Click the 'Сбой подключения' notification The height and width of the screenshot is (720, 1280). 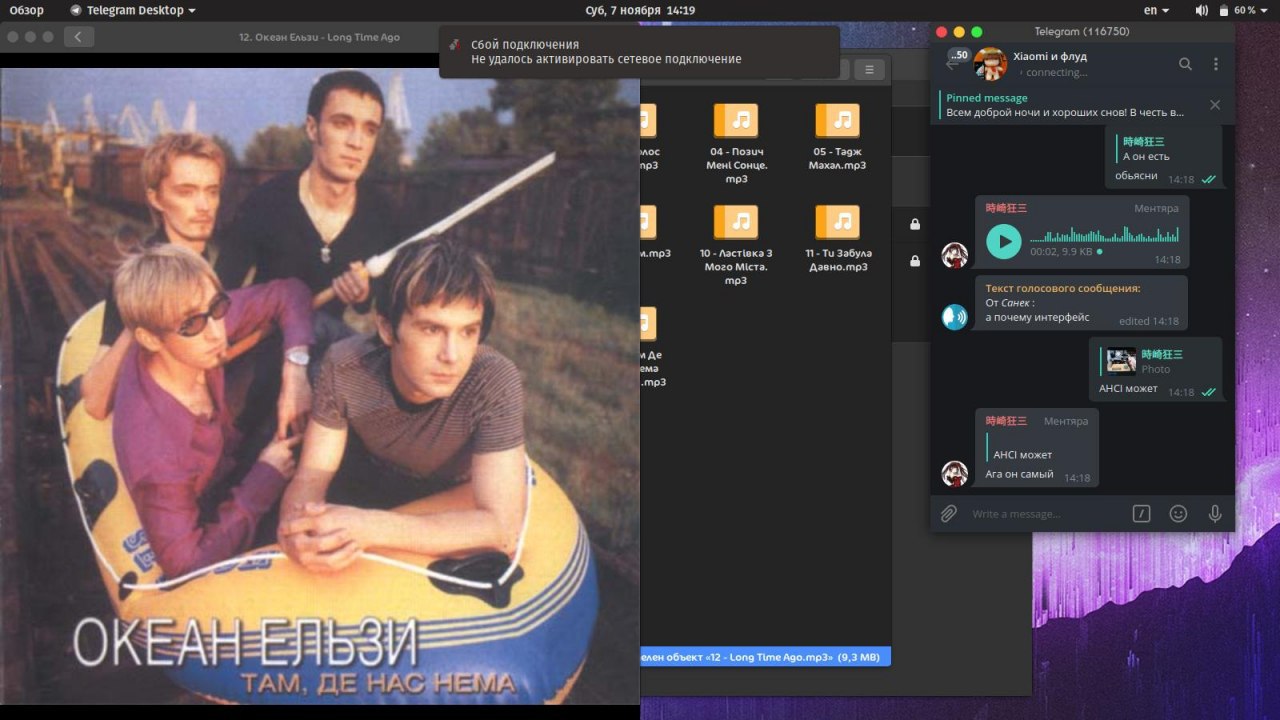pyautogui.click(x=639, y=52)
